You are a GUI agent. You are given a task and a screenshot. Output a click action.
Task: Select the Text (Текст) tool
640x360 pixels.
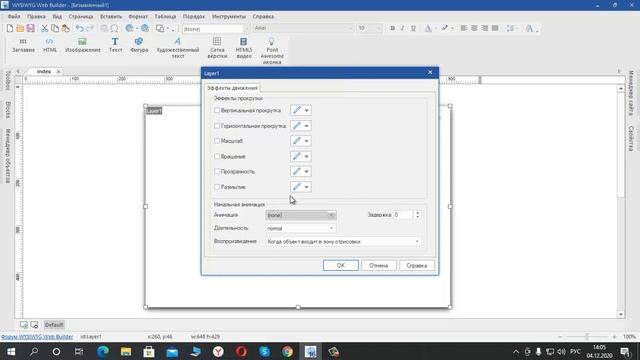116,45
